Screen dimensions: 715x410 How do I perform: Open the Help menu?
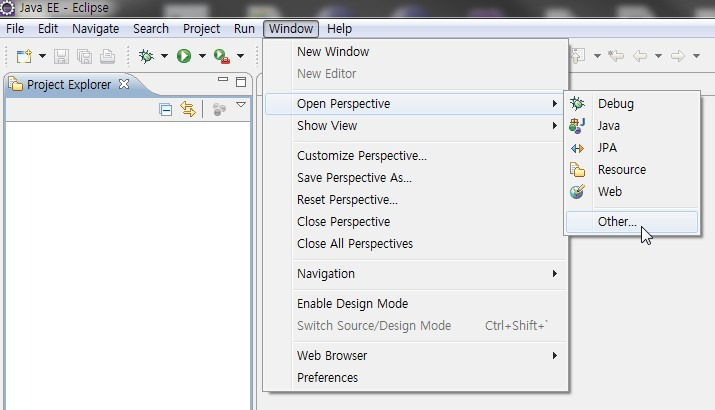point(339,29)
